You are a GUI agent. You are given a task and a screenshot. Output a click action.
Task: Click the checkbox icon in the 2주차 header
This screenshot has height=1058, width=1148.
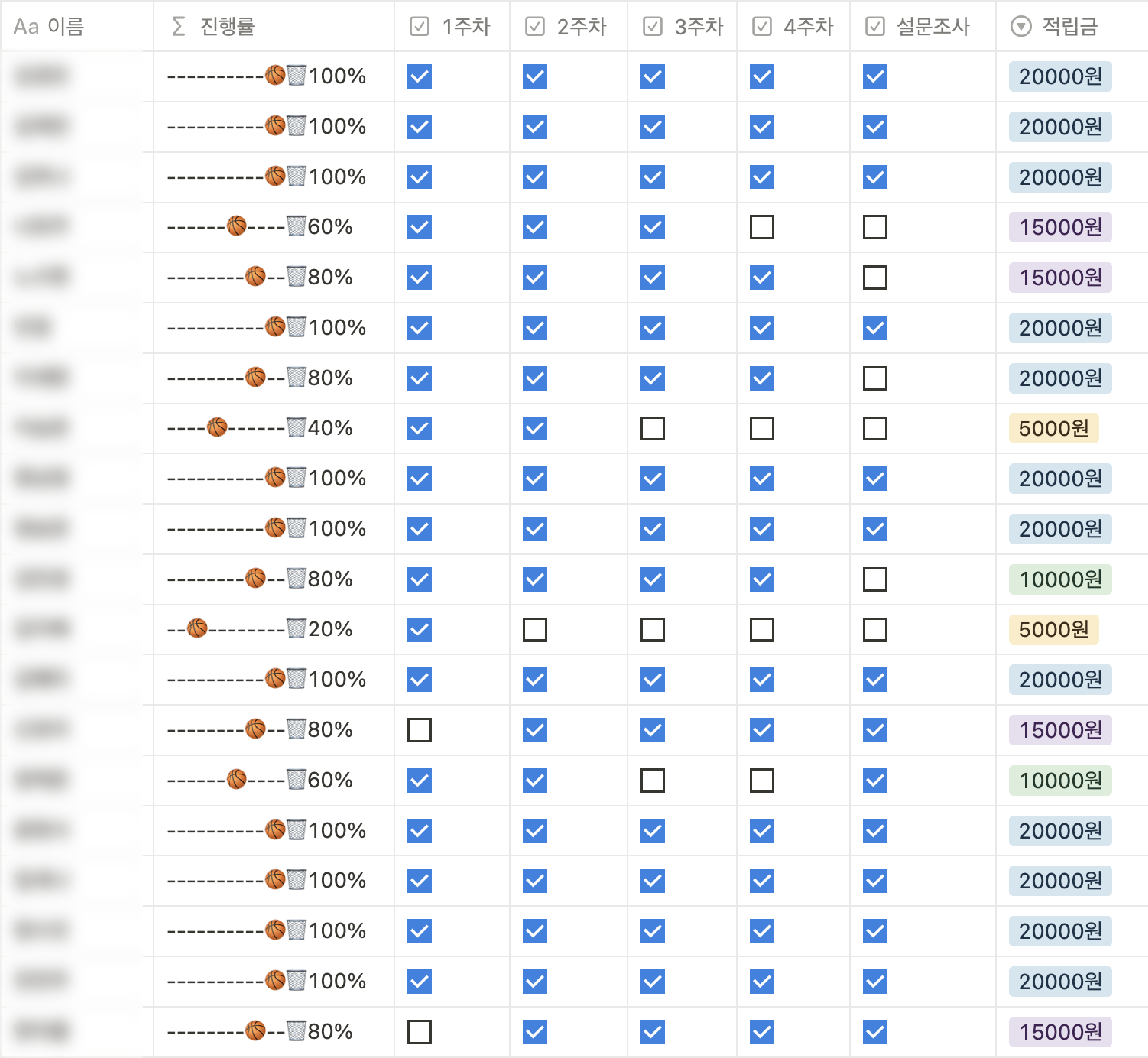(x=535, y=26)
